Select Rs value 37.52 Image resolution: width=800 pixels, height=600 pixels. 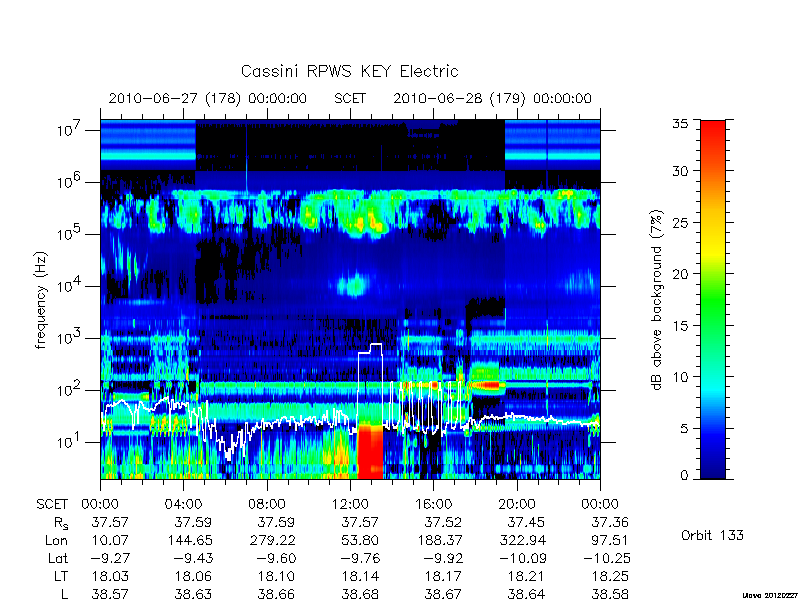pyautogui.click(x=443, y=522)
